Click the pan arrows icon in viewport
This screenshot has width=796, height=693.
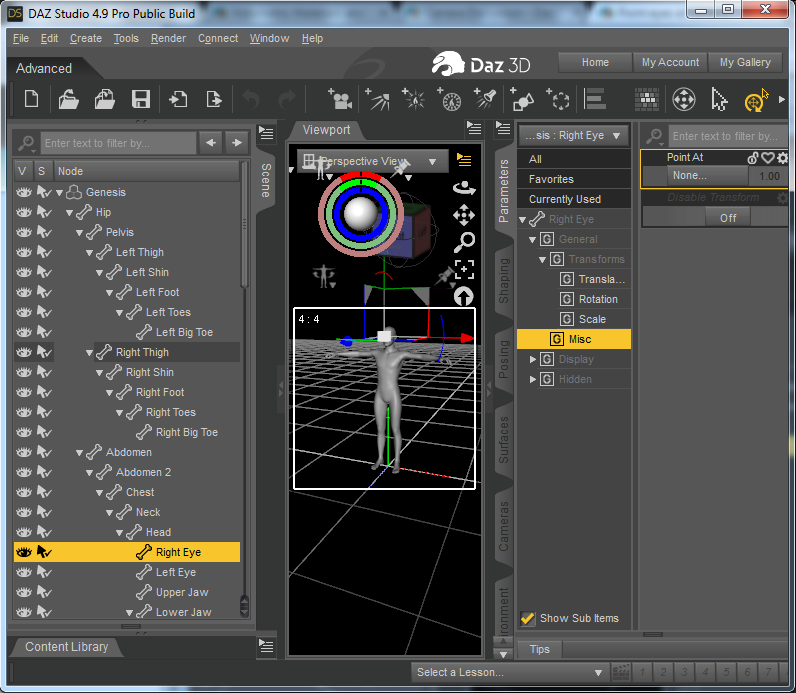(x=463, y=215)
